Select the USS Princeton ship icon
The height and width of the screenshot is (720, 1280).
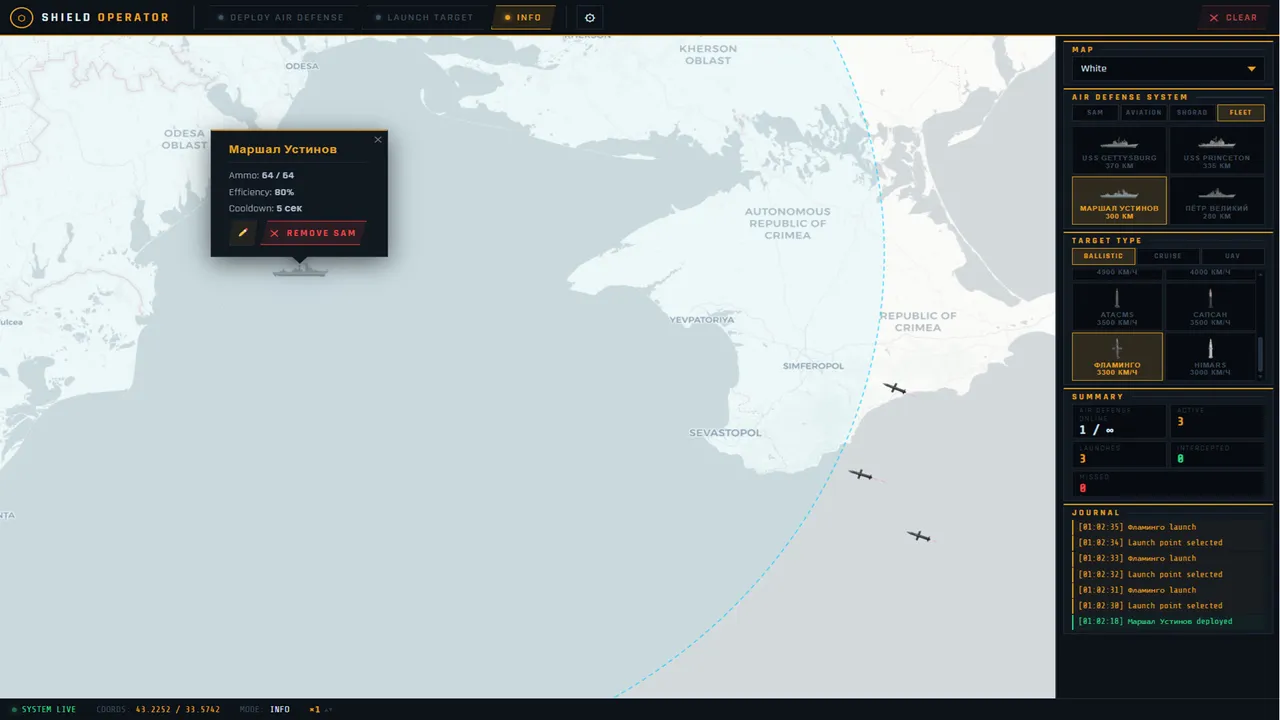coord(1216,144)
